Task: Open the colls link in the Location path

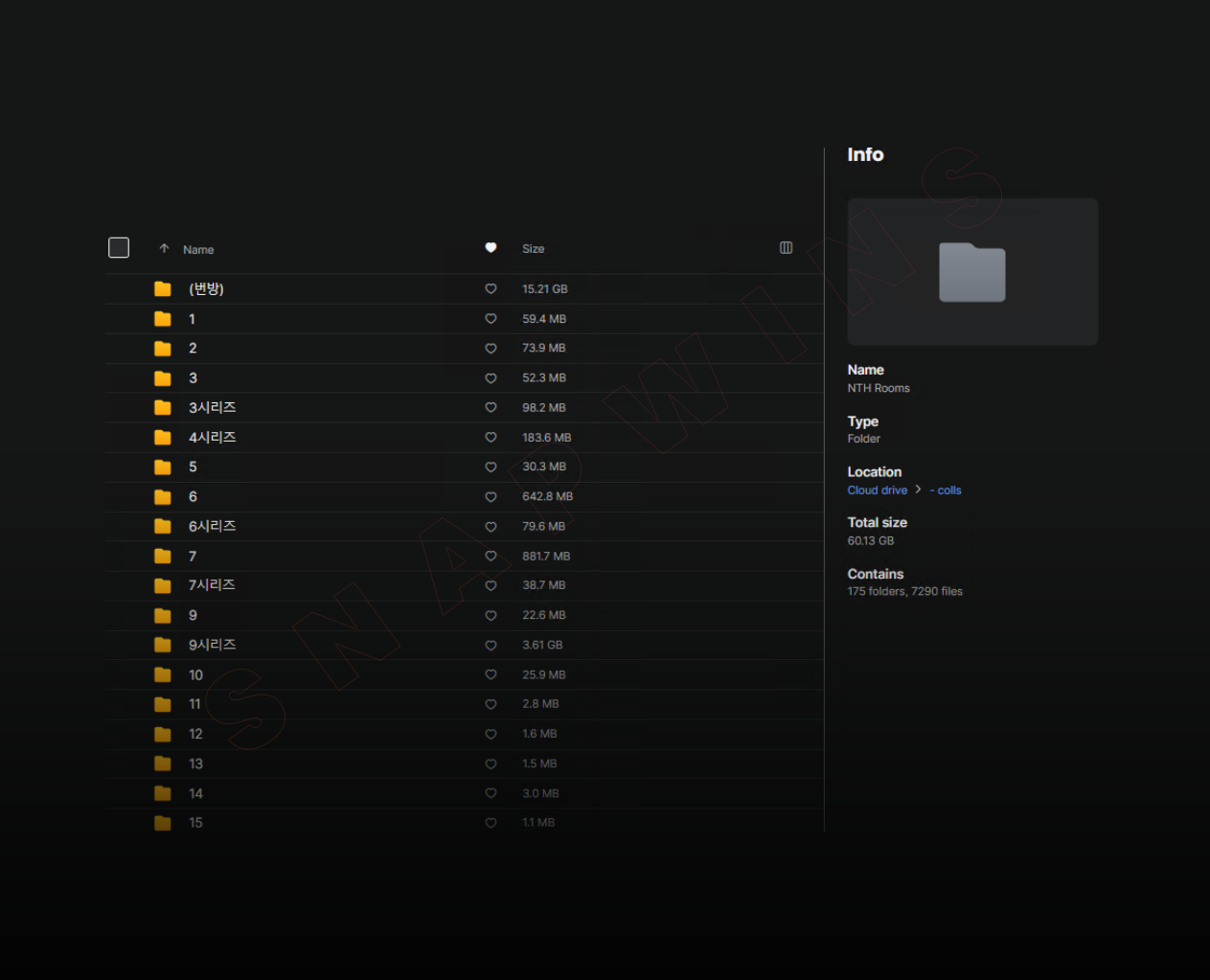Action: (x=948, y=490)
